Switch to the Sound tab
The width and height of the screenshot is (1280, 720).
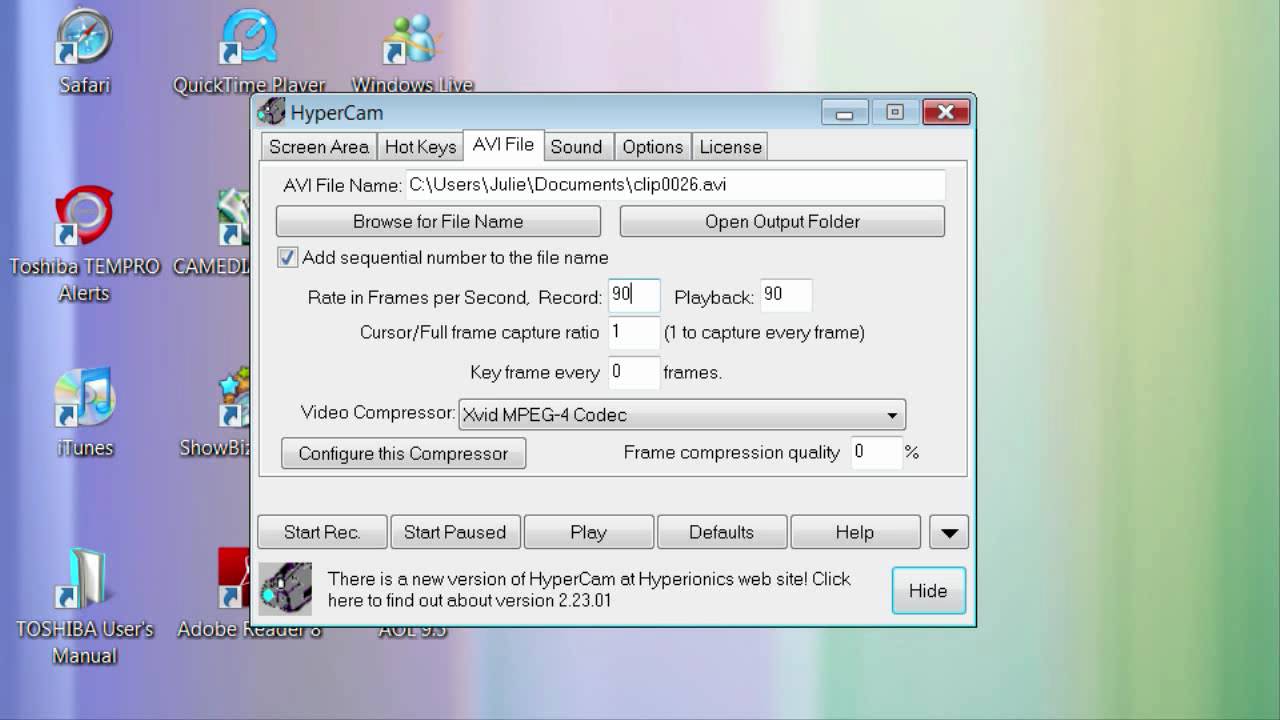coord(577,147)
